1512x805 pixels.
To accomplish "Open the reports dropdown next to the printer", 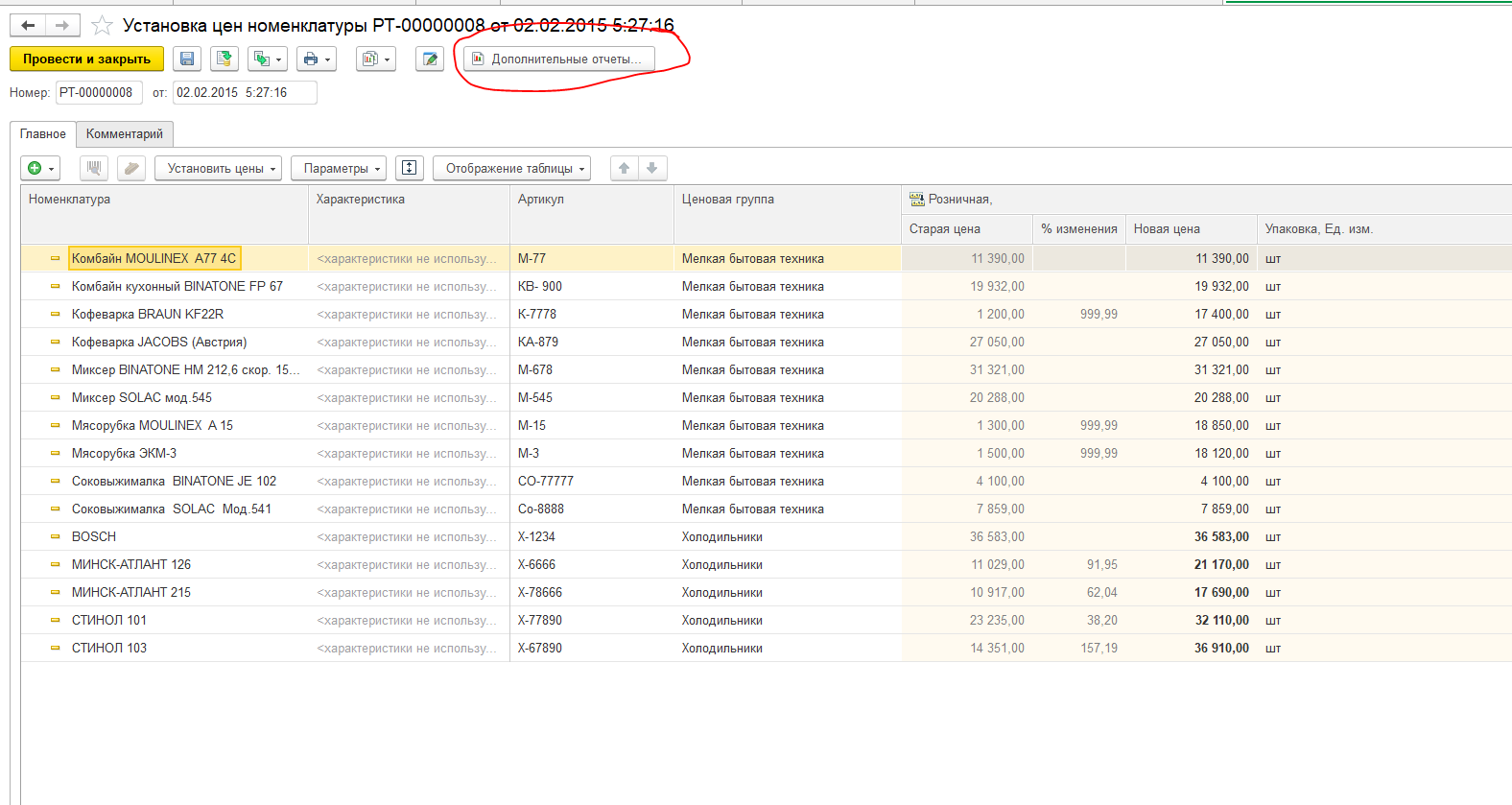I will pyautogui.click(x=376, y=59).
